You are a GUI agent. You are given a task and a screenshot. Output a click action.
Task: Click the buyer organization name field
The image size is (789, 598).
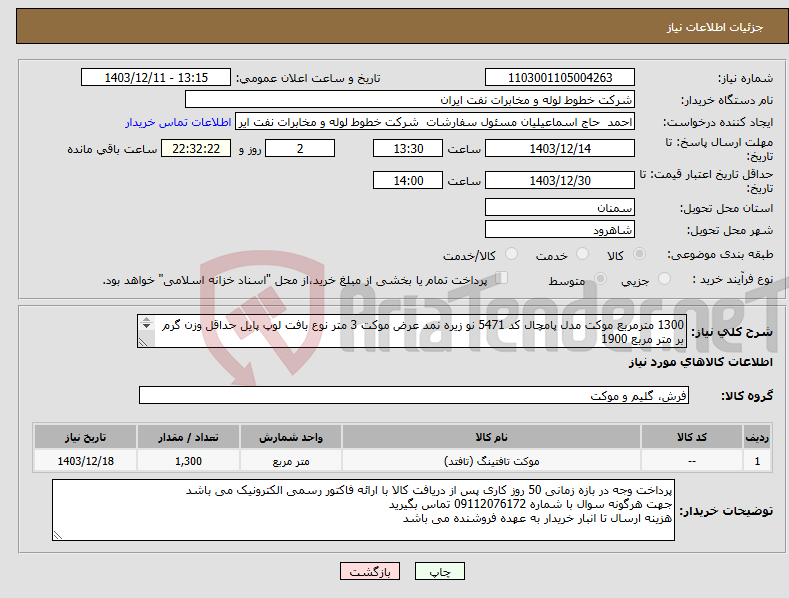pyautogui.click(x=410, y=100)
